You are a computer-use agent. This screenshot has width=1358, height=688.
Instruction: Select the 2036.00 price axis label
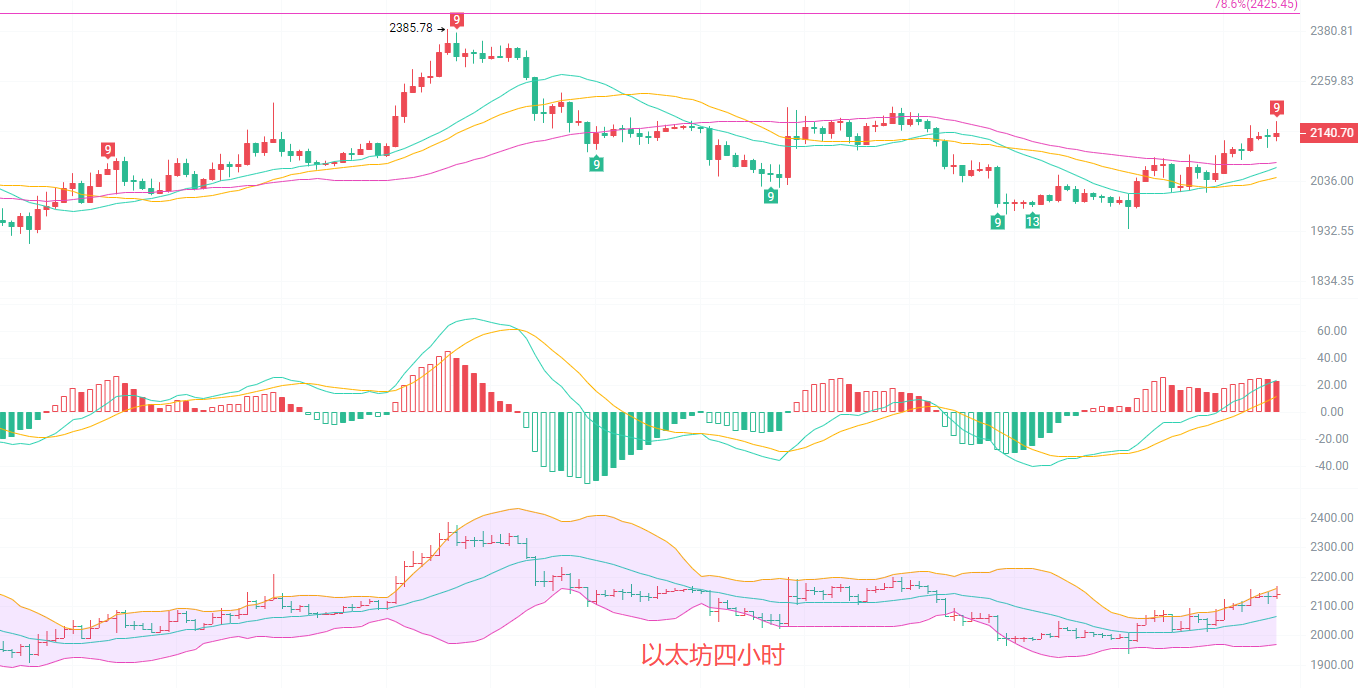(1331, 181)
